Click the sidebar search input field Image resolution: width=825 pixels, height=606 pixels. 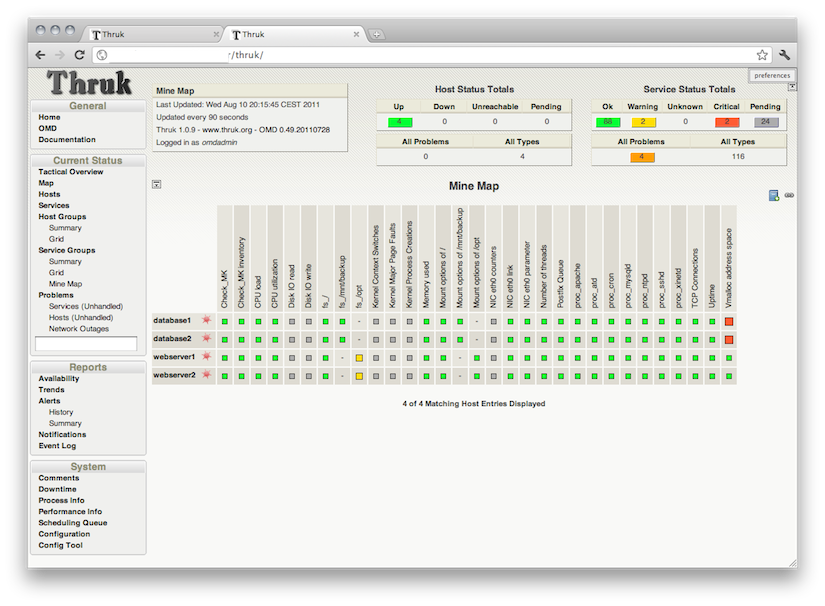click(x=86, y=344)
